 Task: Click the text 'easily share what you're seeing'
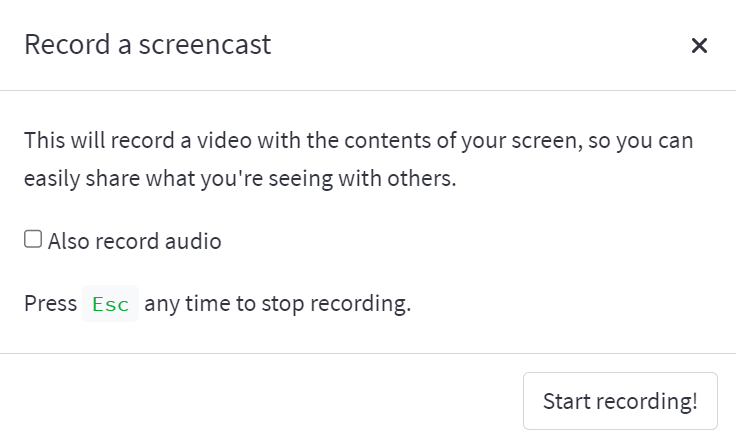pyautogui.click(x=170, y=179)
